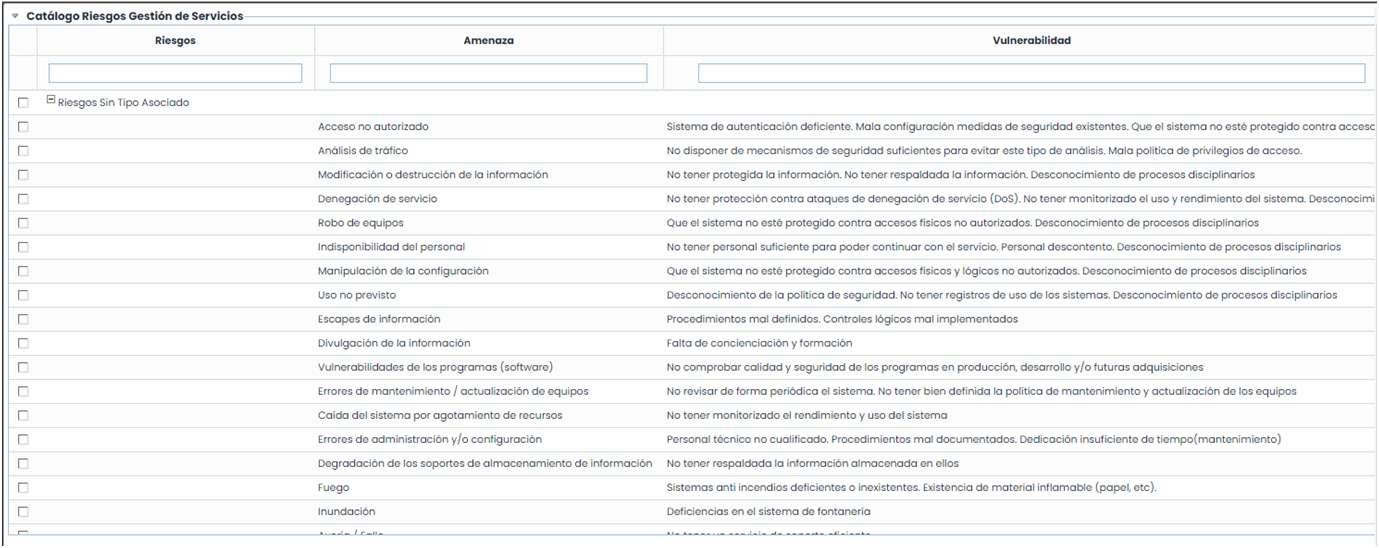
Task: Select the Fuego row checkbox
Action: (x=23, y=487)
